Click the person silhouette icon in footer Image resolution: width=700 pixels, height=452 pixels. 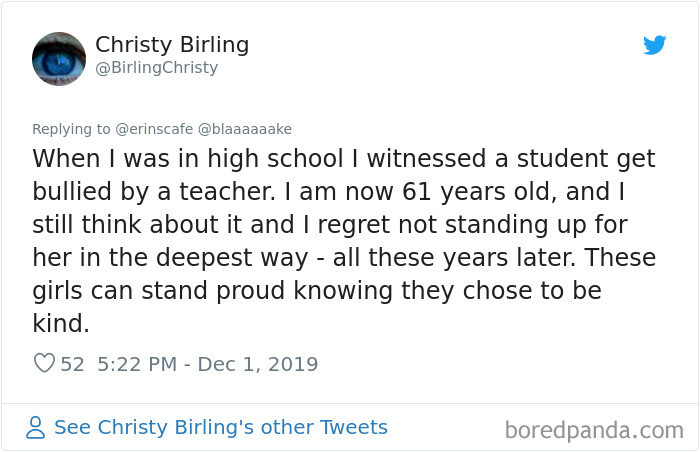click(x=36, y=428)
